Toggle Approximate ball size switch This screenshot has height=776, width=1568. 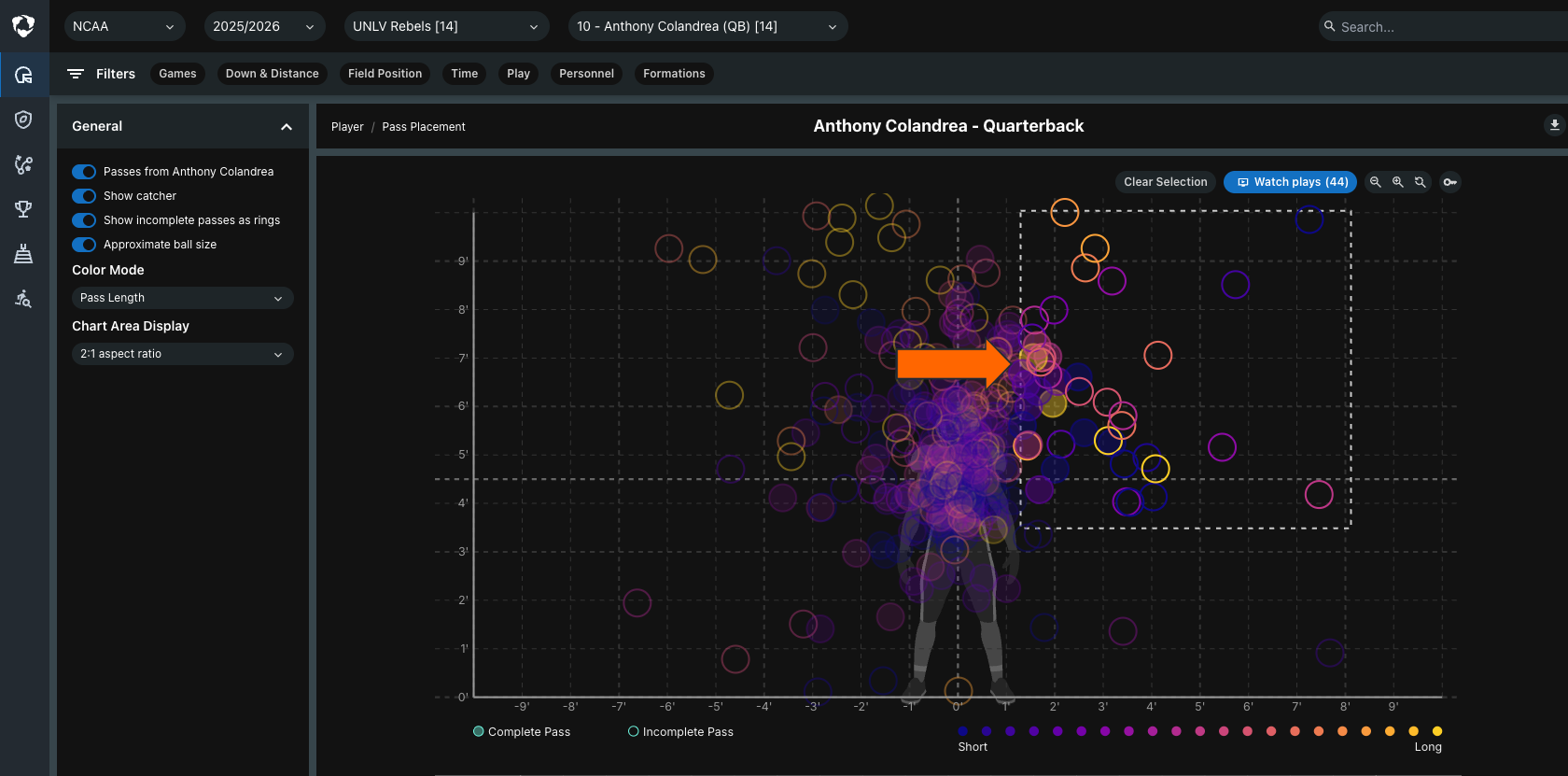84,245
